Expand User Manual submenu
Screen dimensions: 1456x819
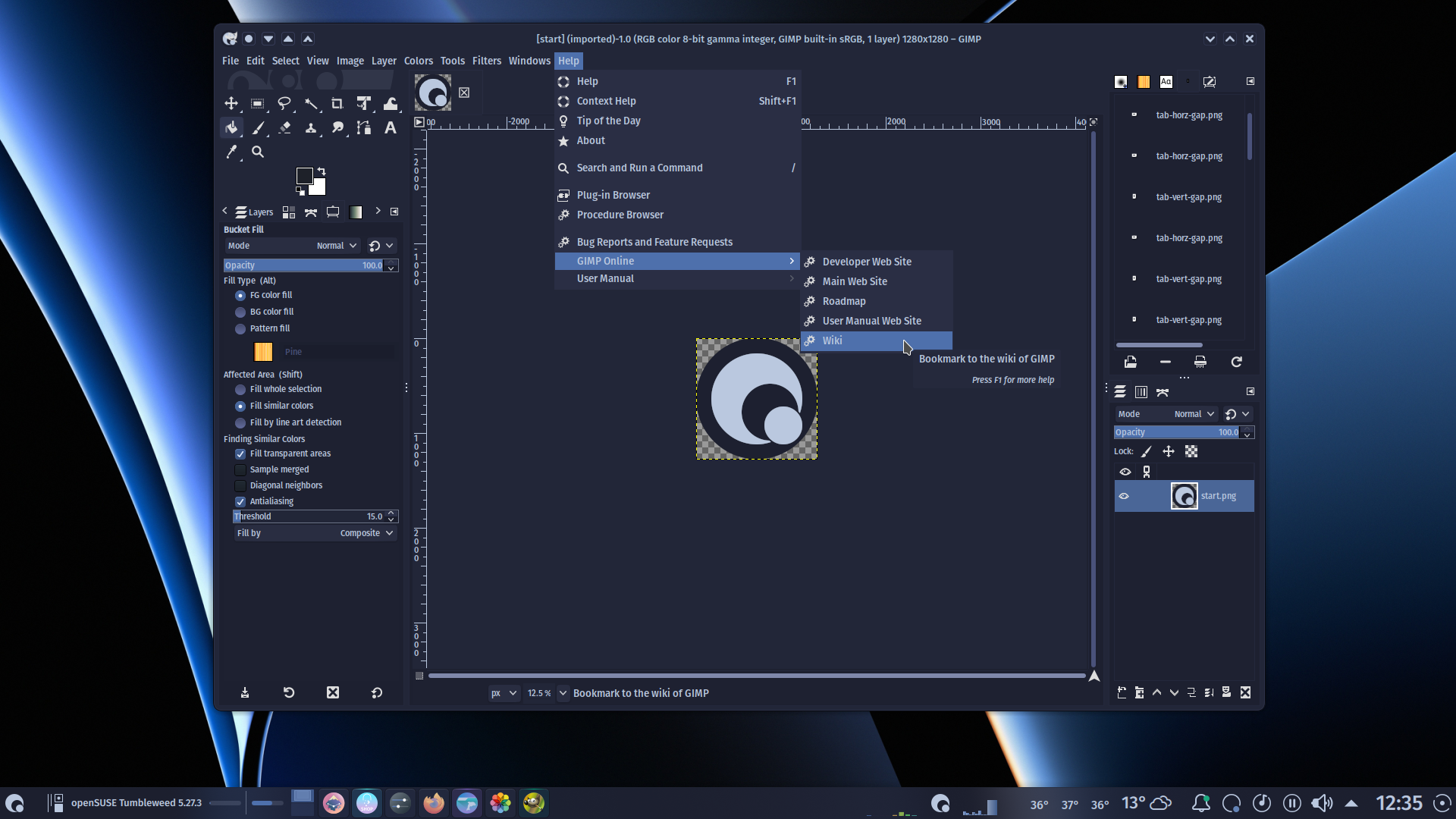click(x=677, y=279)
